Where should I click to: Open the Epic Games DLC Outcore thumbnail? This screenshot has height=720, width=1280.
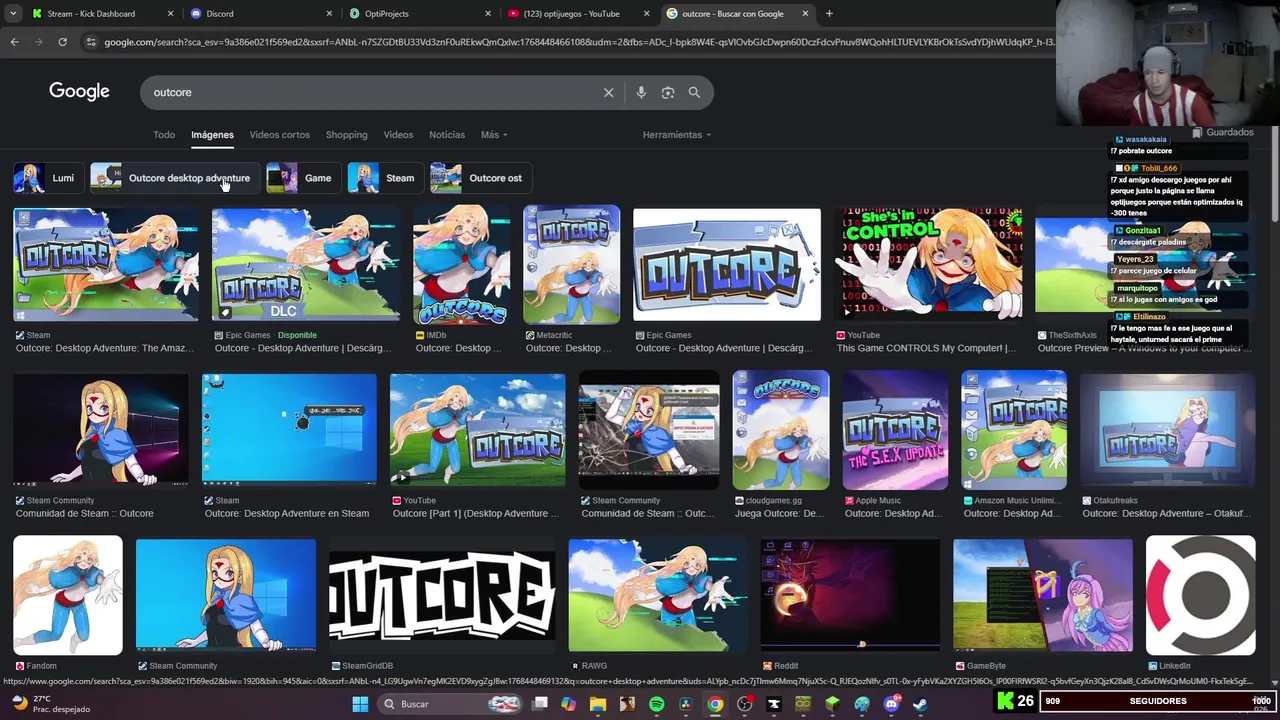[x=306, y=264]
